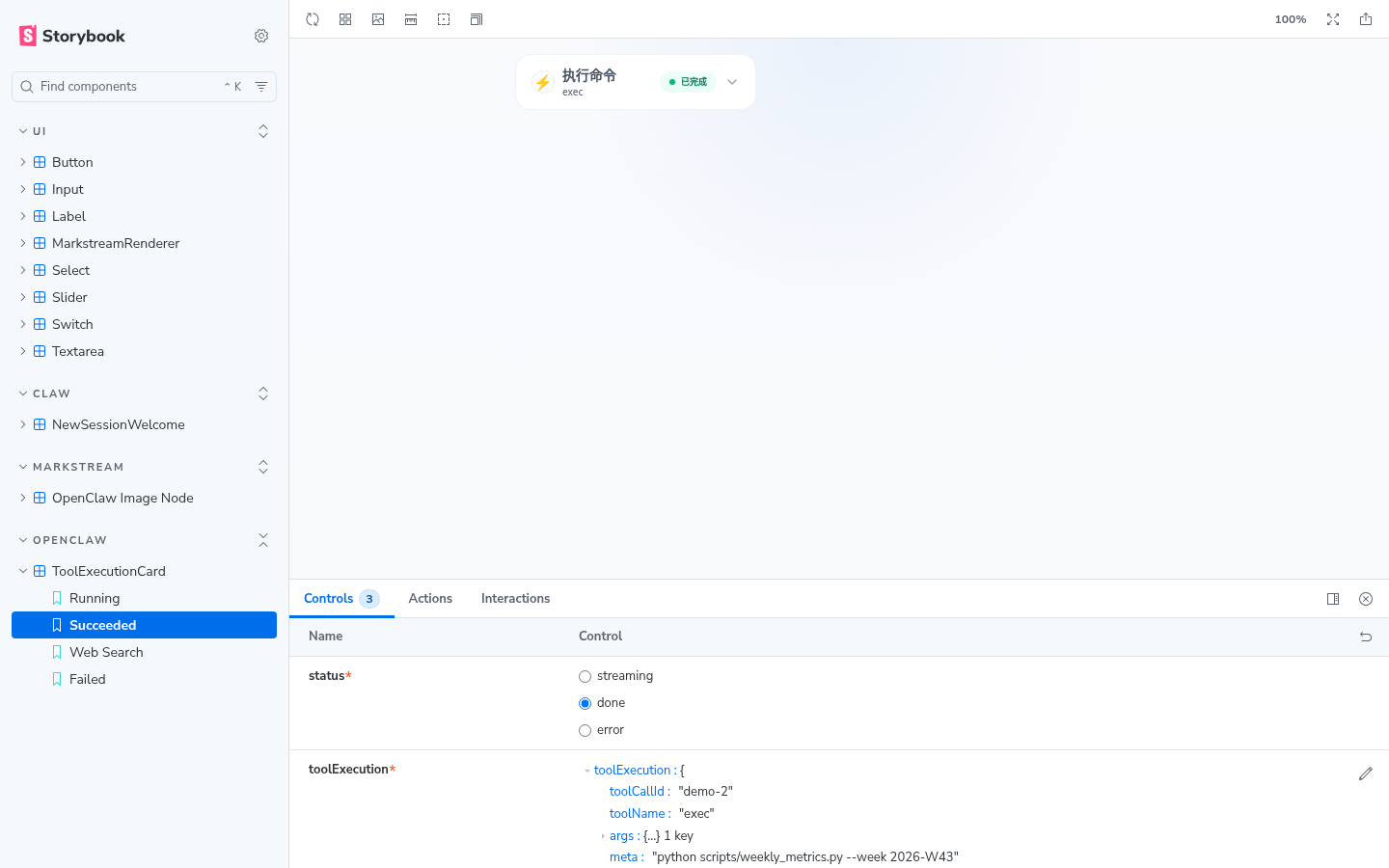Image resolution: width=1389 pixels, height=868 pixels.
Task: Click the Storybook logo
Action: tap(72, 36)
